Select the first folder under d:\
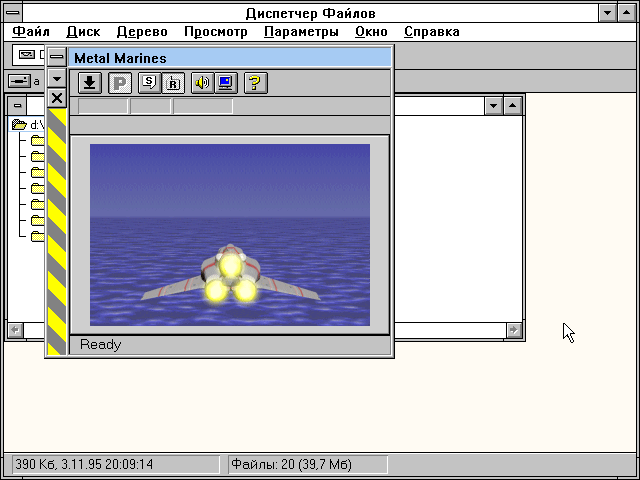 click(x=38, y=140)
